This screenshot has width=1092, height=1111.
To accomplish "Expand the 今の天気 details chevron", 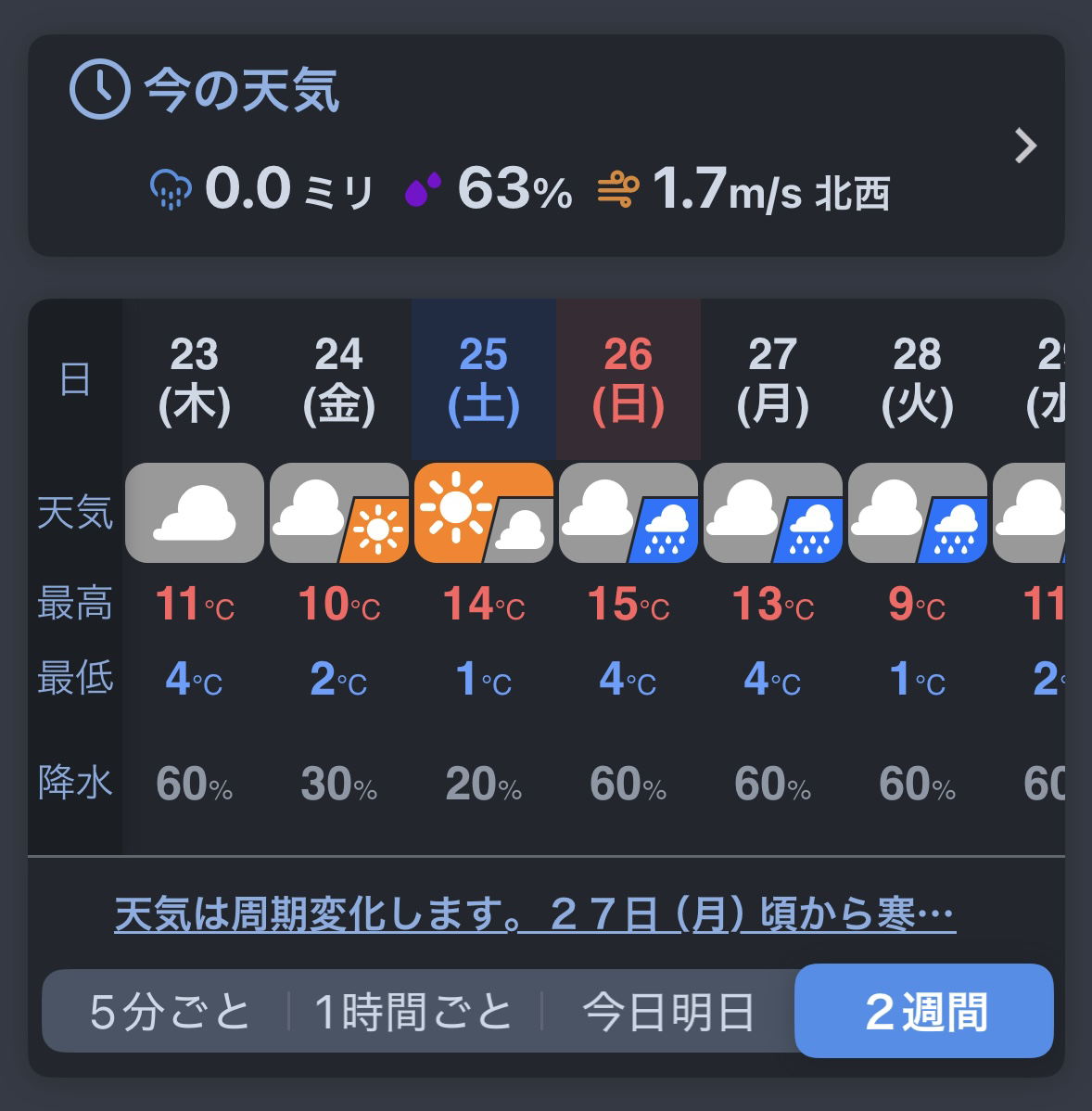I will click(x=1024, y=146).
